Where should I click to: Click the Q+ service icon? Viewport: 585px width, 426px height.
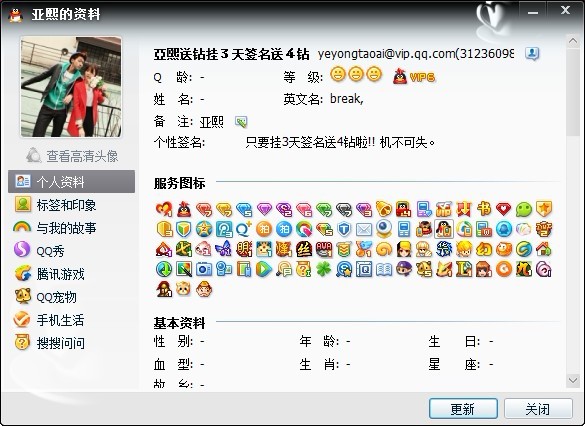(x=244, y=229)
